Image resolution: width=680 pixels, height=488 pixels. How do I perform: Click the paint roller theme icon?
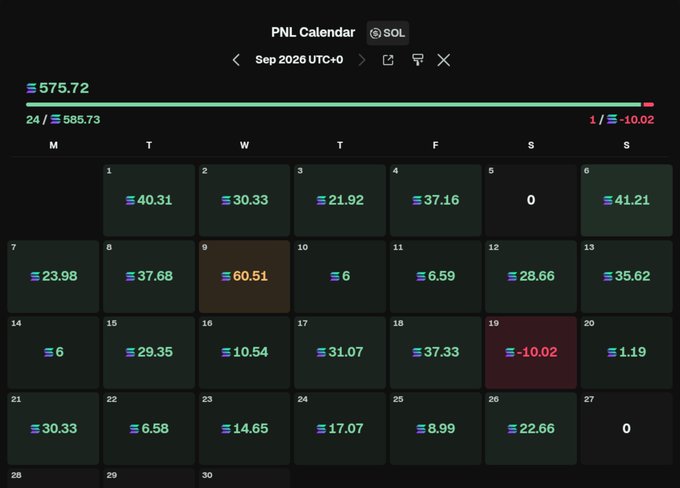418,60
